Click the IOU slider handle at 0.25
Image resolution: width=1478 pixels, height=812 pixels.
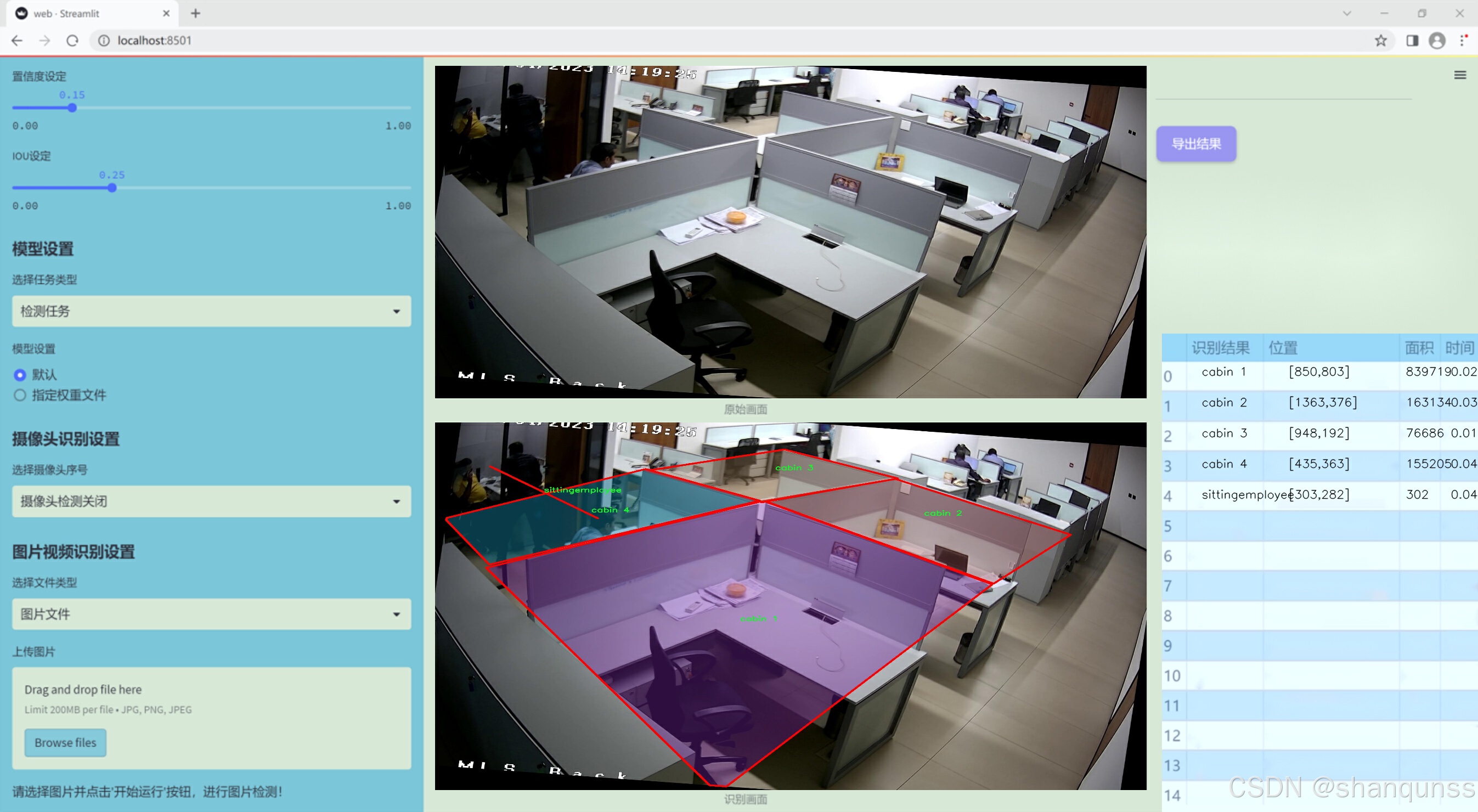112,188
